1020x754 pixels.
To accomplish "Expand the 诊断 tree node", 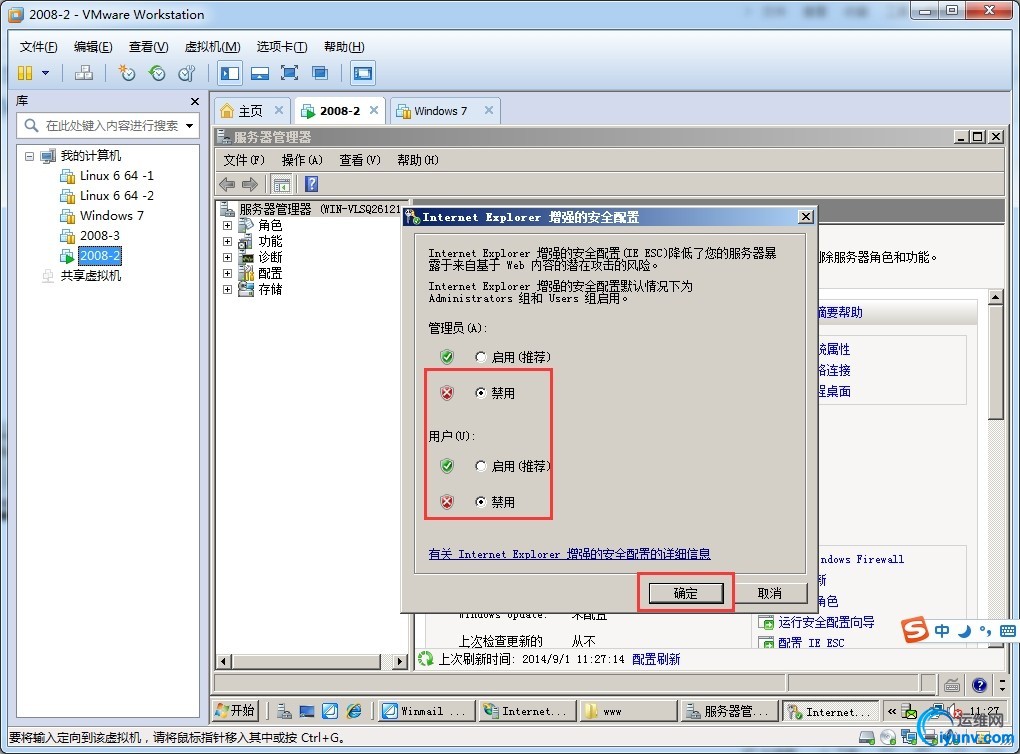I will pyautogui.click(x=227, y=258).
